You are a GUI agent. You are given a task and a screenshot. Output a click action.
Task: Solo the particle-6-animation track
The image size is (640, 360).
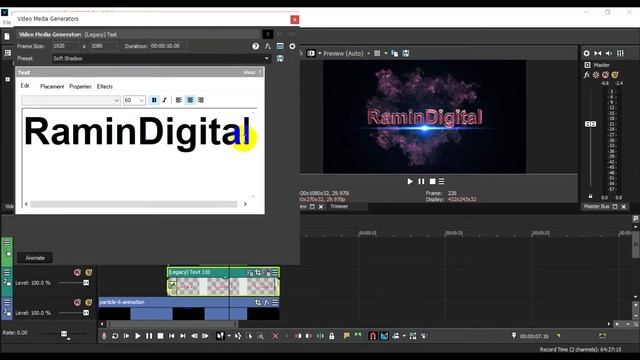click(x=89, y=302)
